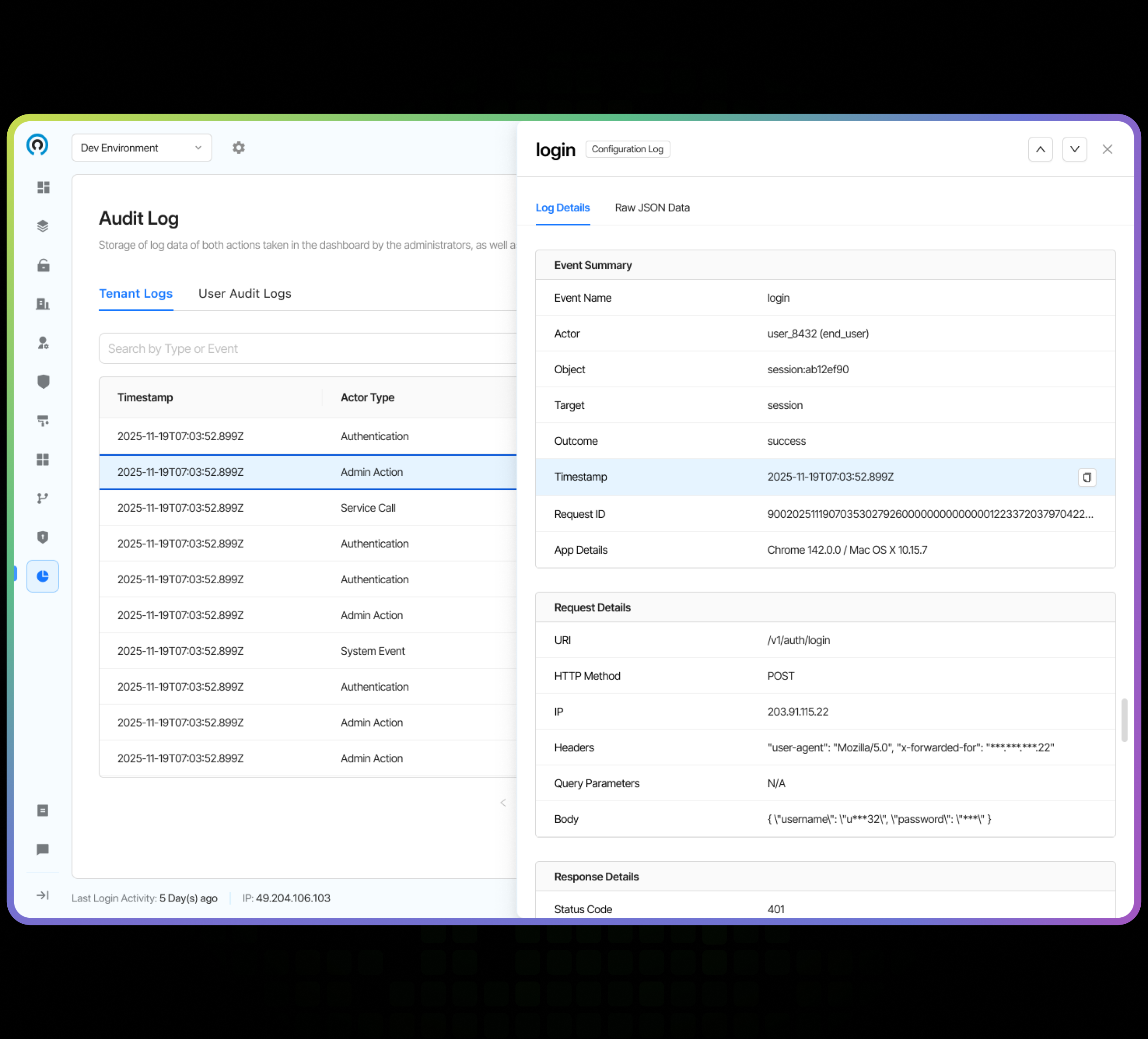Viewport: 1148px width, 1039px height.
Task: Select the shield protection icon
Action: 43,382
